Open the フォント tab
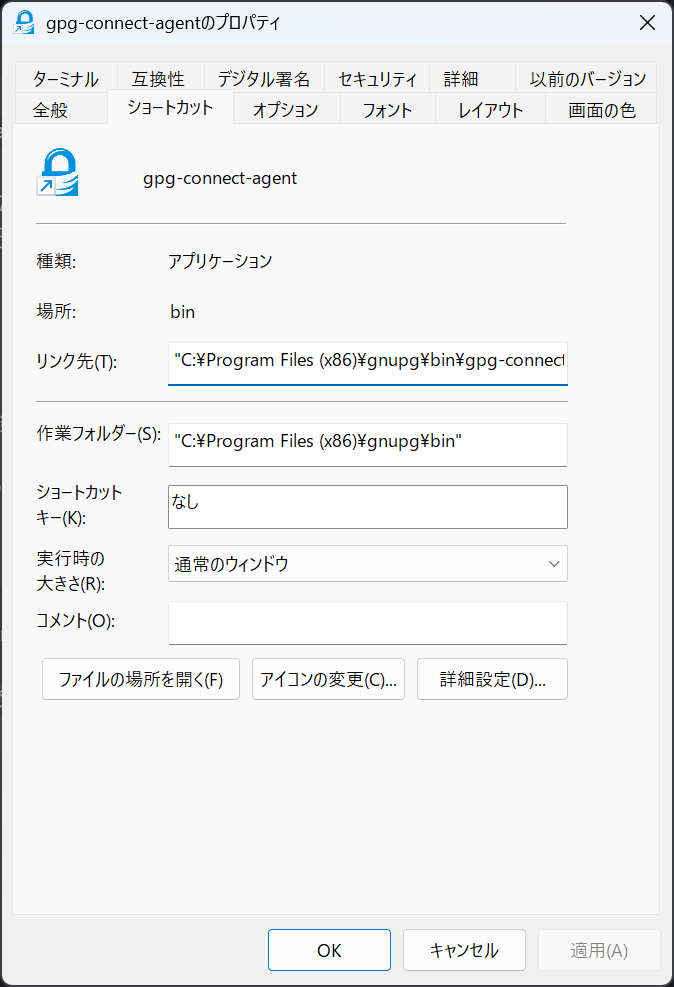Viewport: 674px width, 987px height. (387, 110)
